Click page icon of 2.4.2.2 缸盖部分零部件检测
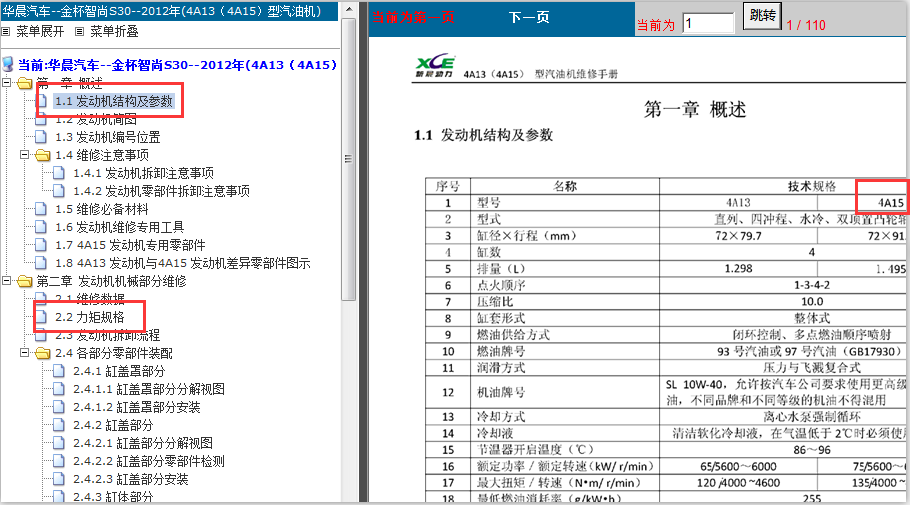Viewport: 910px width, 505px height. pos(59,461)
